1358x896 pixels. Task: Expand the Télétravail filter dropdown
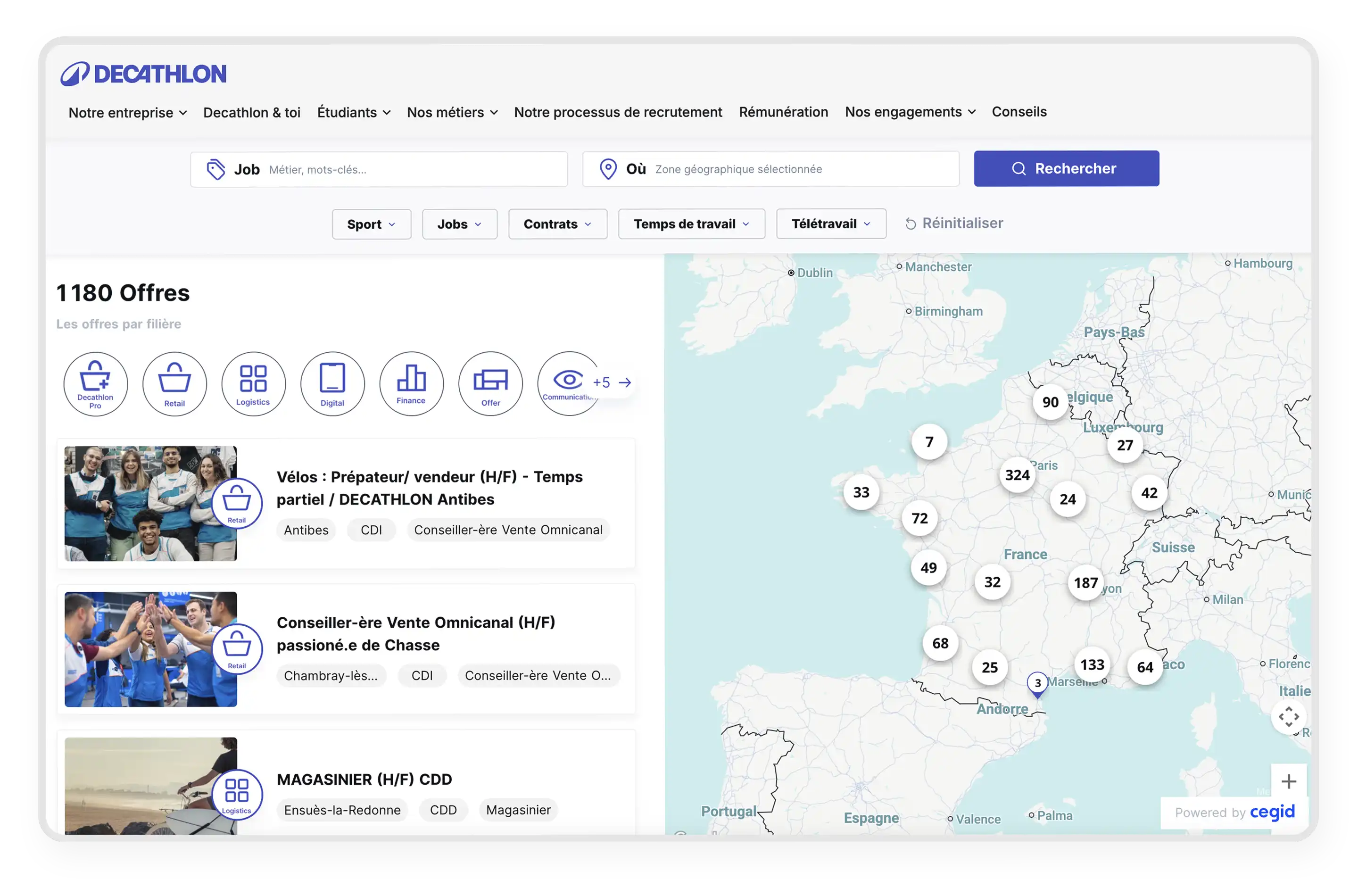click(x=831, y=224)
